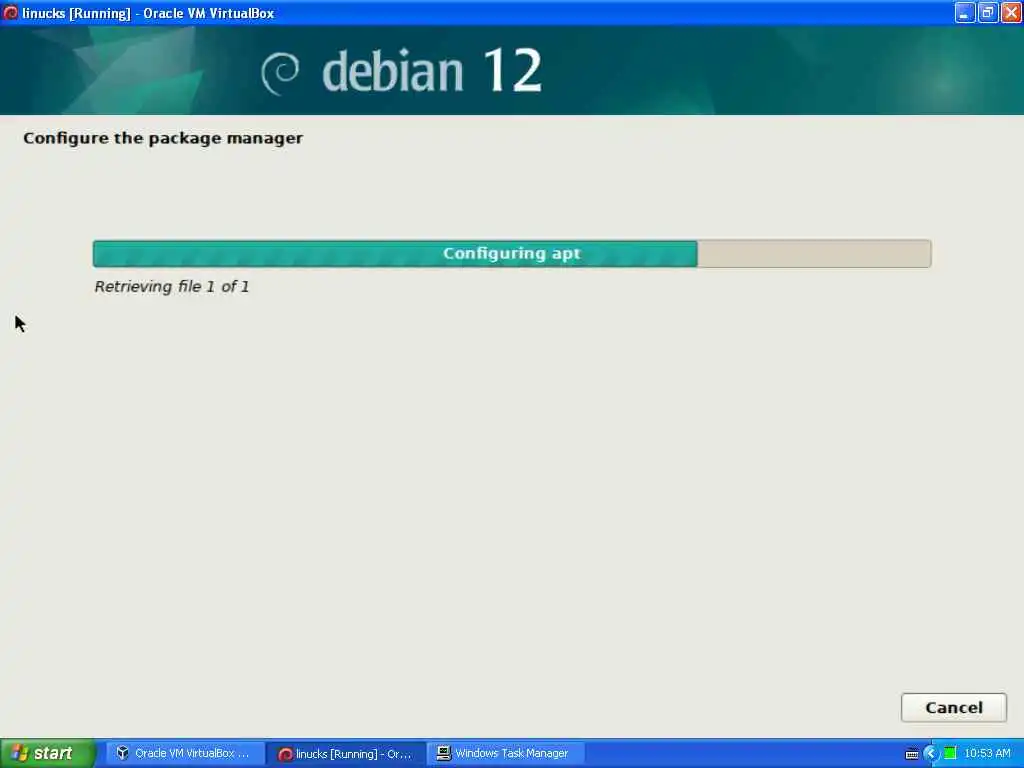Click the Debian swirl logo
The width and height of the screenshot is (1024, 768).
(x=280, y=73)
